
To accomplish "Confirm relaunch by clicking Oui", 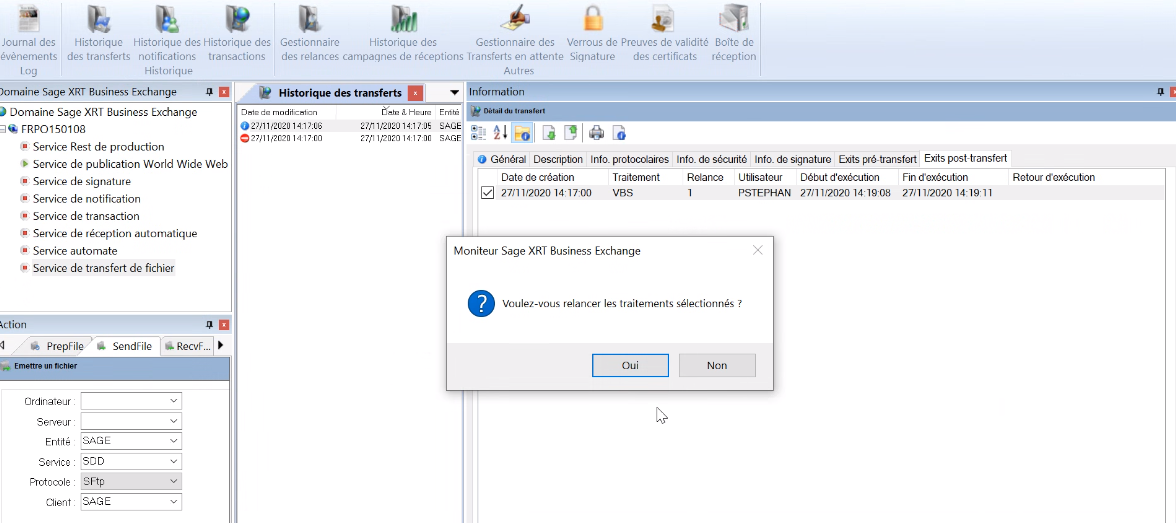I will (630, 366).
